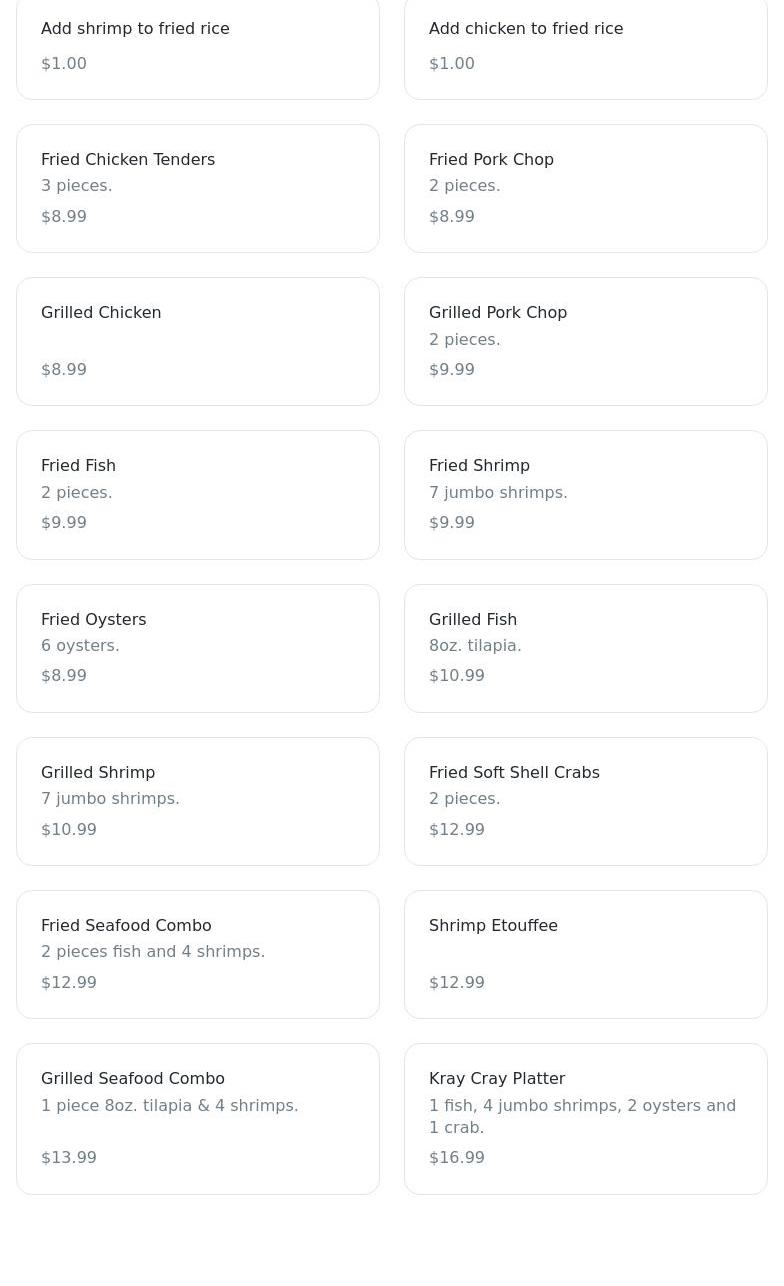This screenshot has height=1286, width=784.
Task: Choose Fried Oysters menu item
Action: (x=198, y=648)
